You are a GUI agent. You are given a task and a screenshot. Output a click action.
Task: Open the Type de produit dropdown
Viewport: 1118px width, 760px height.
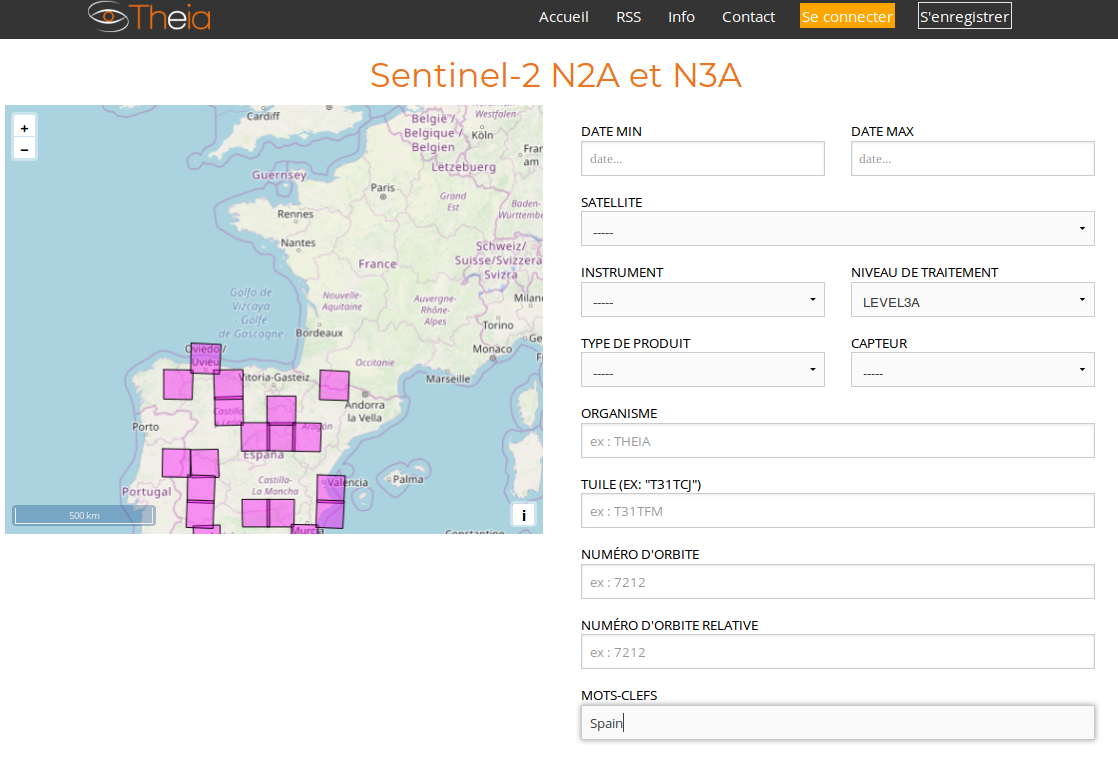tap(702, 369)
